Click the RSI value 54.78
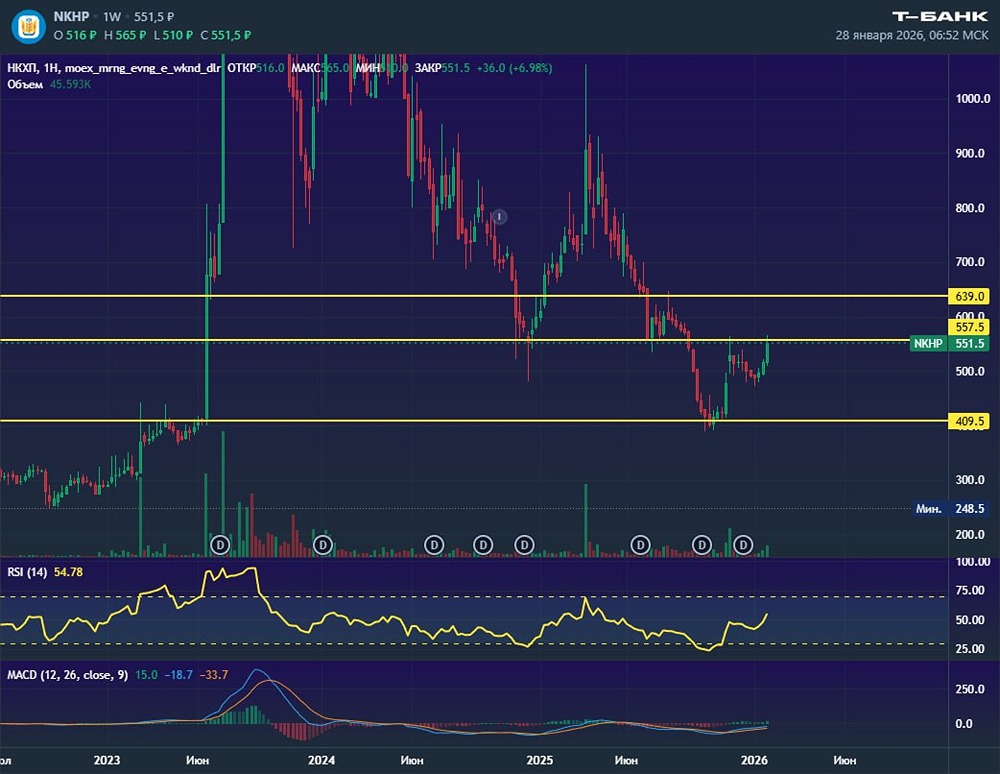This screenshot has height=774, width=1000. 68,573
